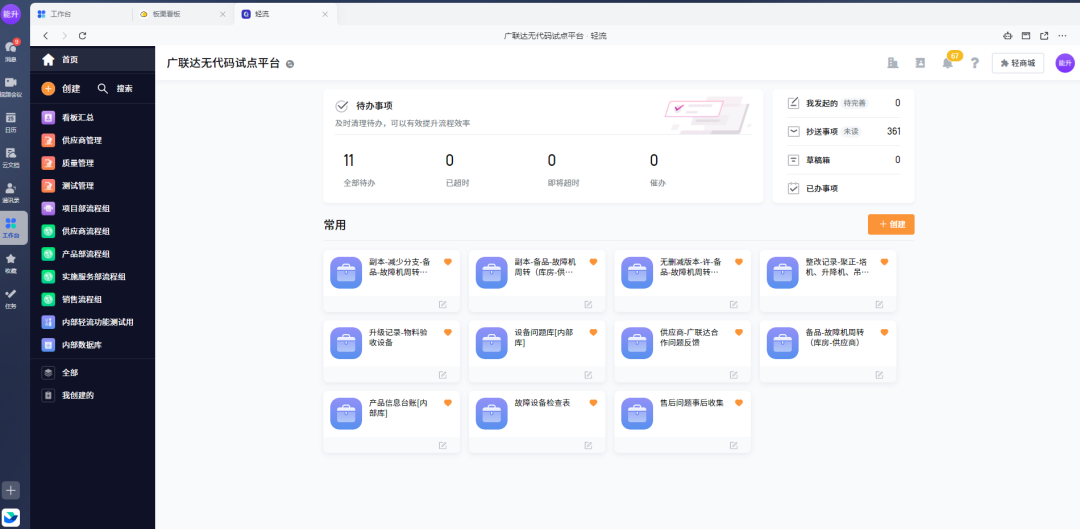This screenshot has width=1080, height=529.
Task: Open 供应商流程组 in sidebar
Action: pyautogui.click(x=92, y=231)
